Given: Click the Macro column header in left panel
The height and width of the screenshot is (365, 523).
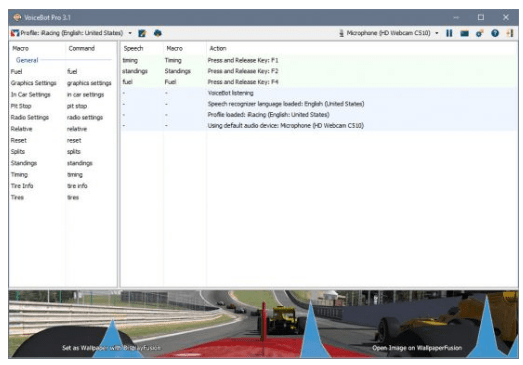Looking at the screenshot, I should [x=20, y=48].
